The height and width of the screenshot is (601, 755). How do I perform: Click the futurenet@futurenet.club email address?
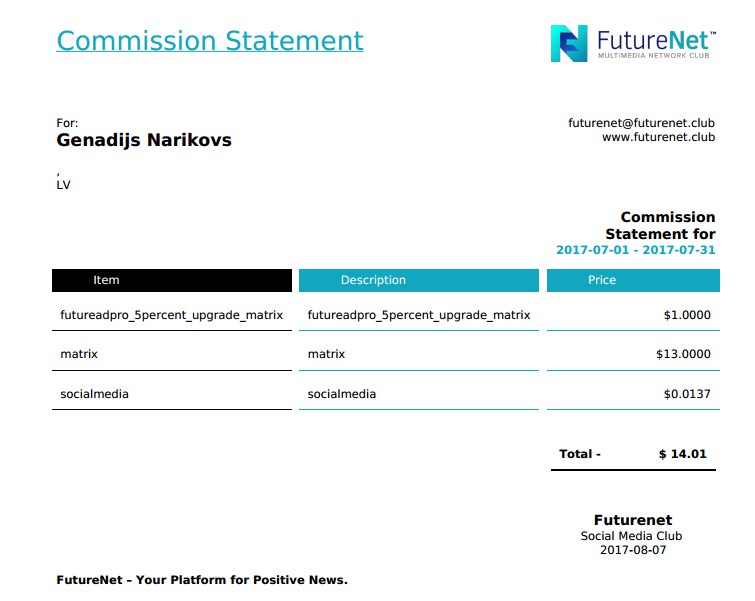pos(641,123)
